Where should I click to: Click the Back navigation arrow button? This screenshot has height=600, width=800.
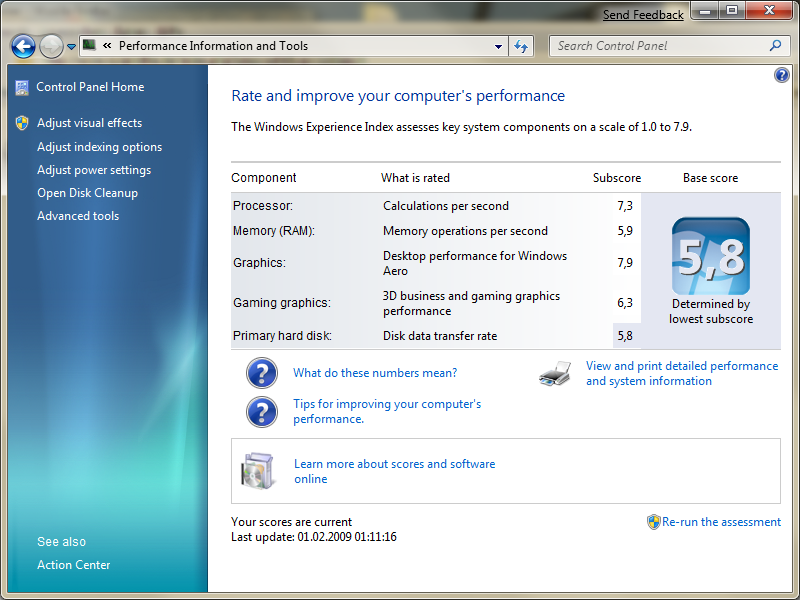point(23,46)
